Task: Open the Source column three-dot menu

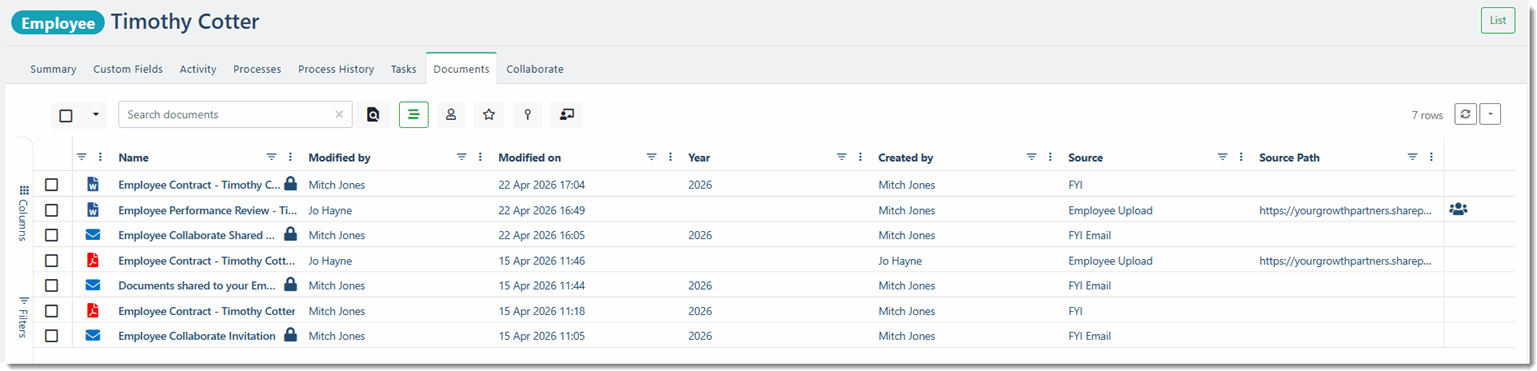Action: click(1240, 157)
